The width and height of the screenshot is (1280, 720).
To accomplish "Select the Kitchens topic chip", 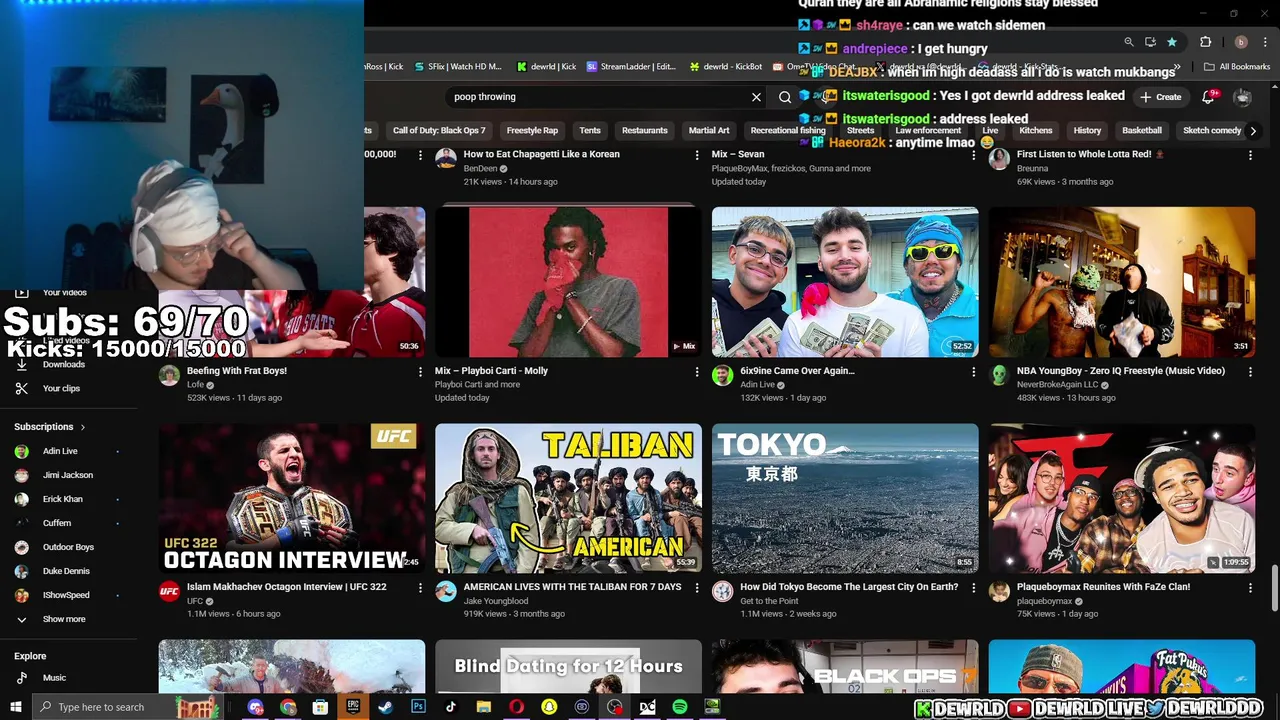I will click(x=1036, y=131).
